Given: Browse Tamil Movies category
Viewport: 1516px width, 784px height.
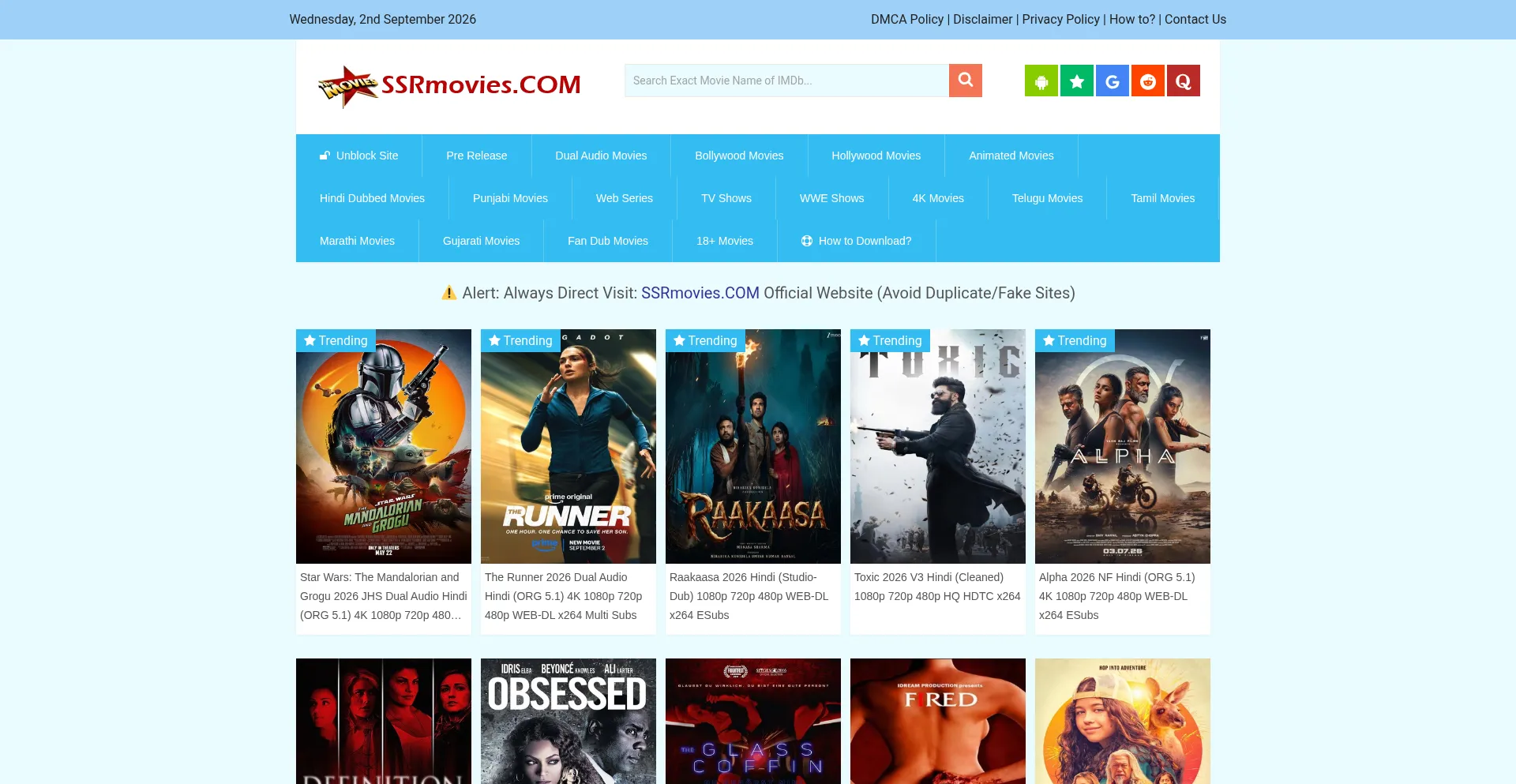Looking at the screenshot, I should [1163, 198].
